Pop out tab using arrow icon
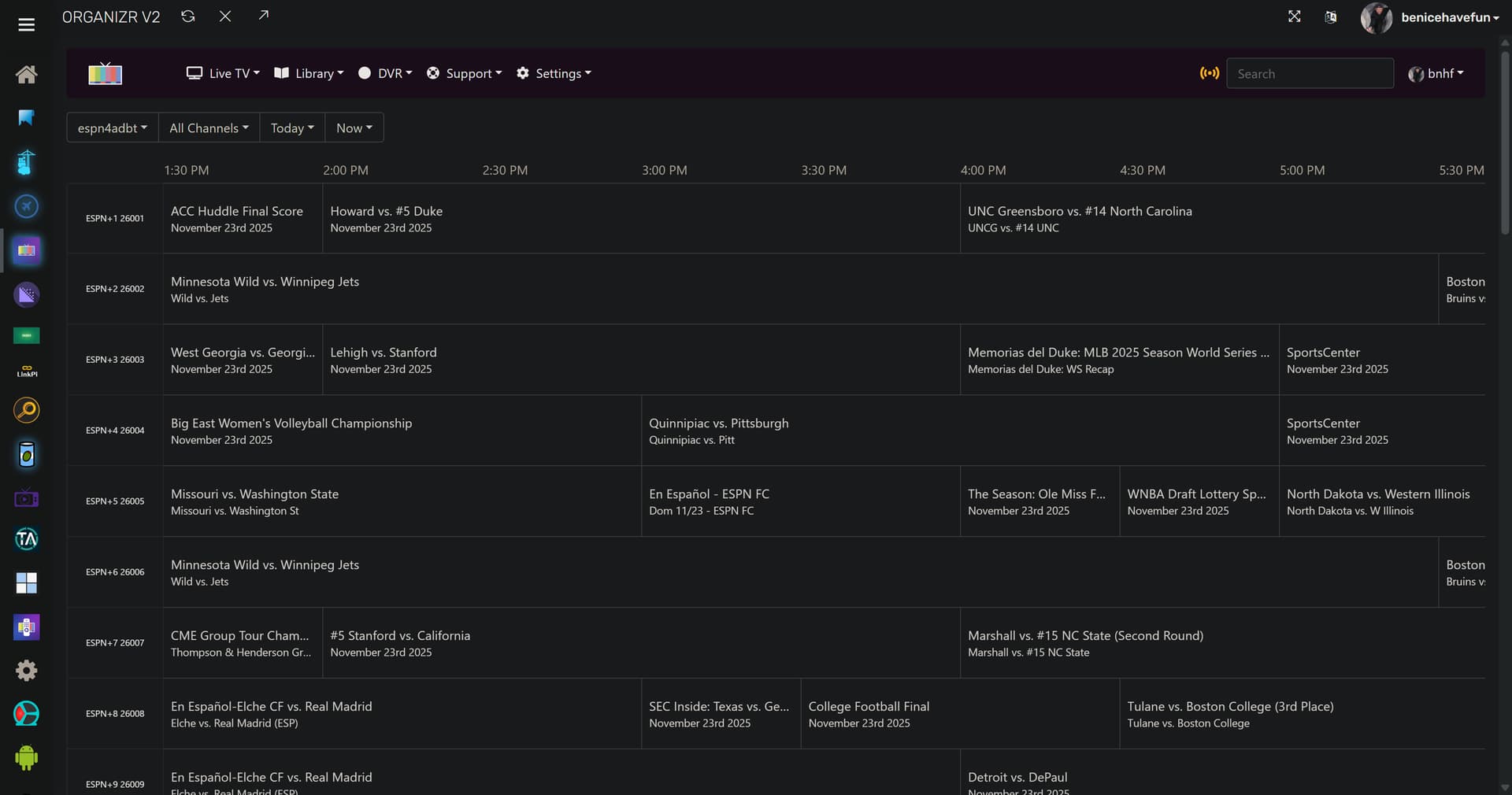This screenshot has width=1512, height=795. pyautogui.click(x=263, y=16)
